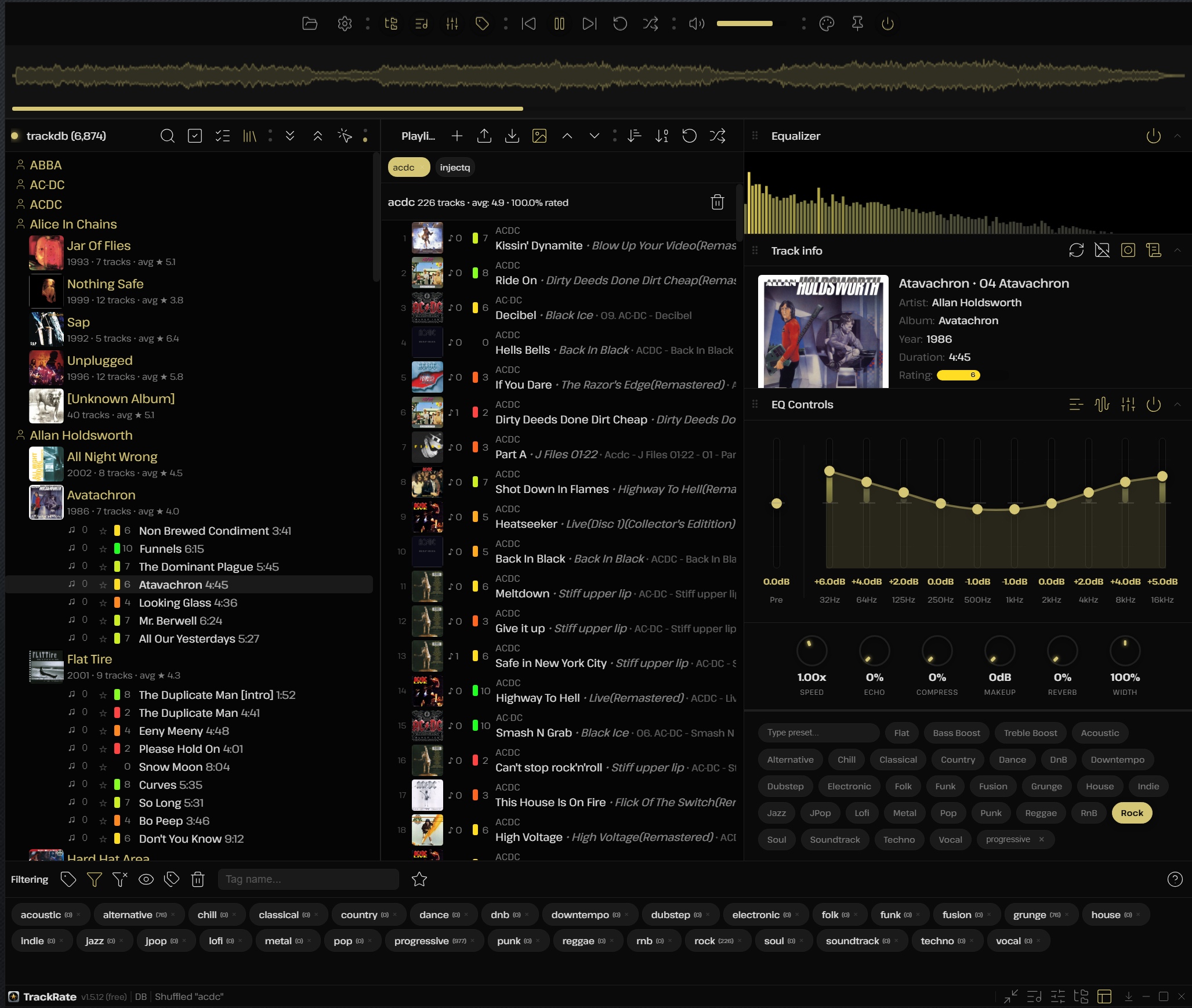Image resolution: width=1192 pixels, height=1008 pixels.
Task: Collapse the Alice In Chains artist
Action: point(73,224)
